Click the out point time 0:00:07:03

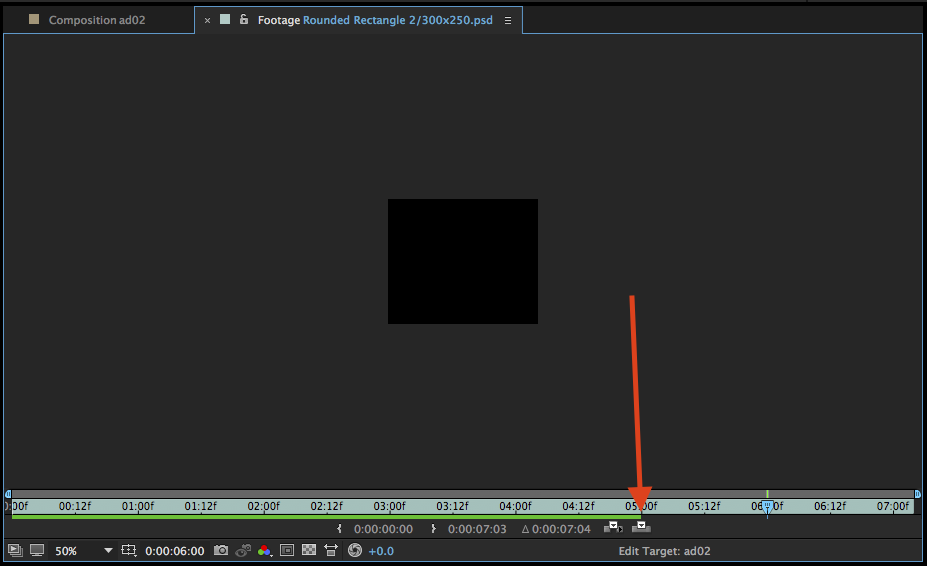477,529
